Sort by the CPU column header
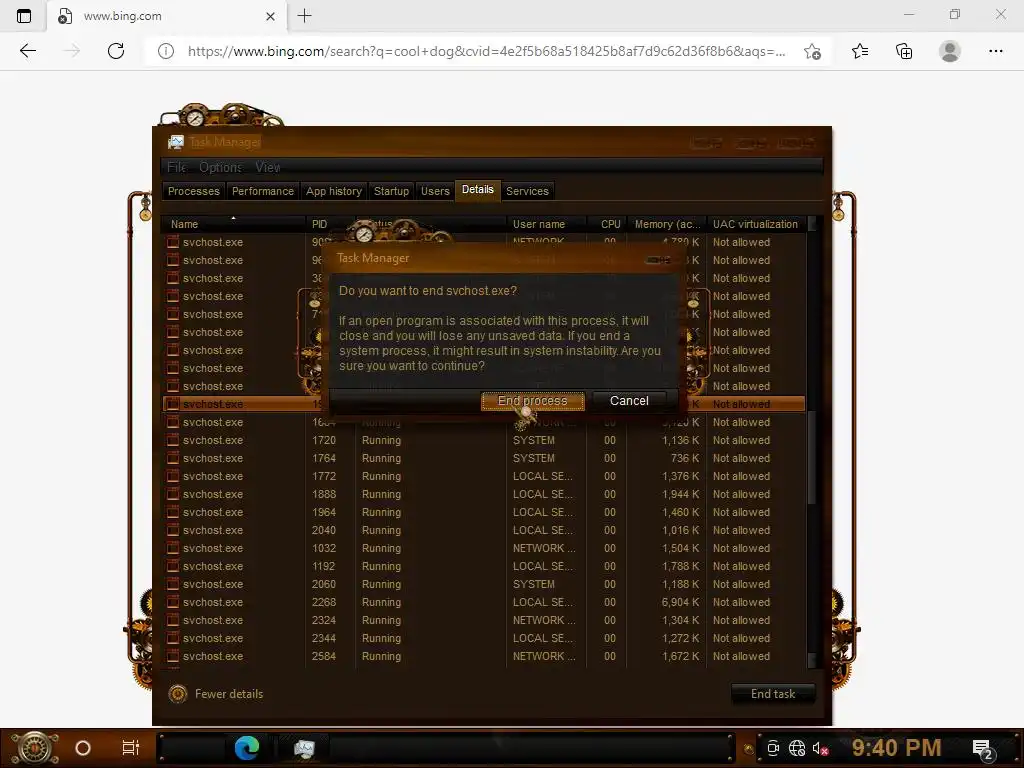This screenshot has width=1024, height=768. [x=607, y=224]
